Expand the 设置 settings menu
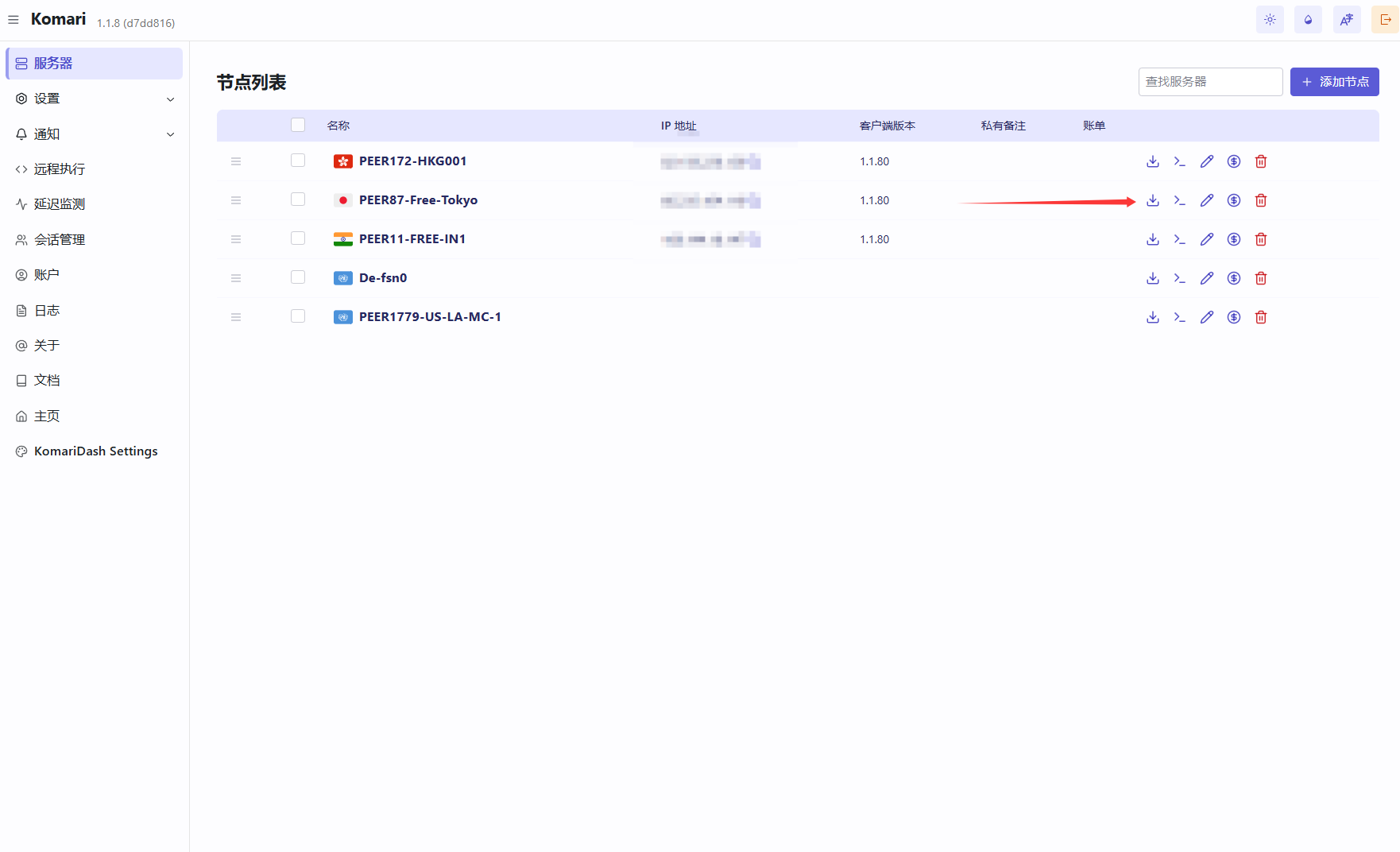 [95, 99]
